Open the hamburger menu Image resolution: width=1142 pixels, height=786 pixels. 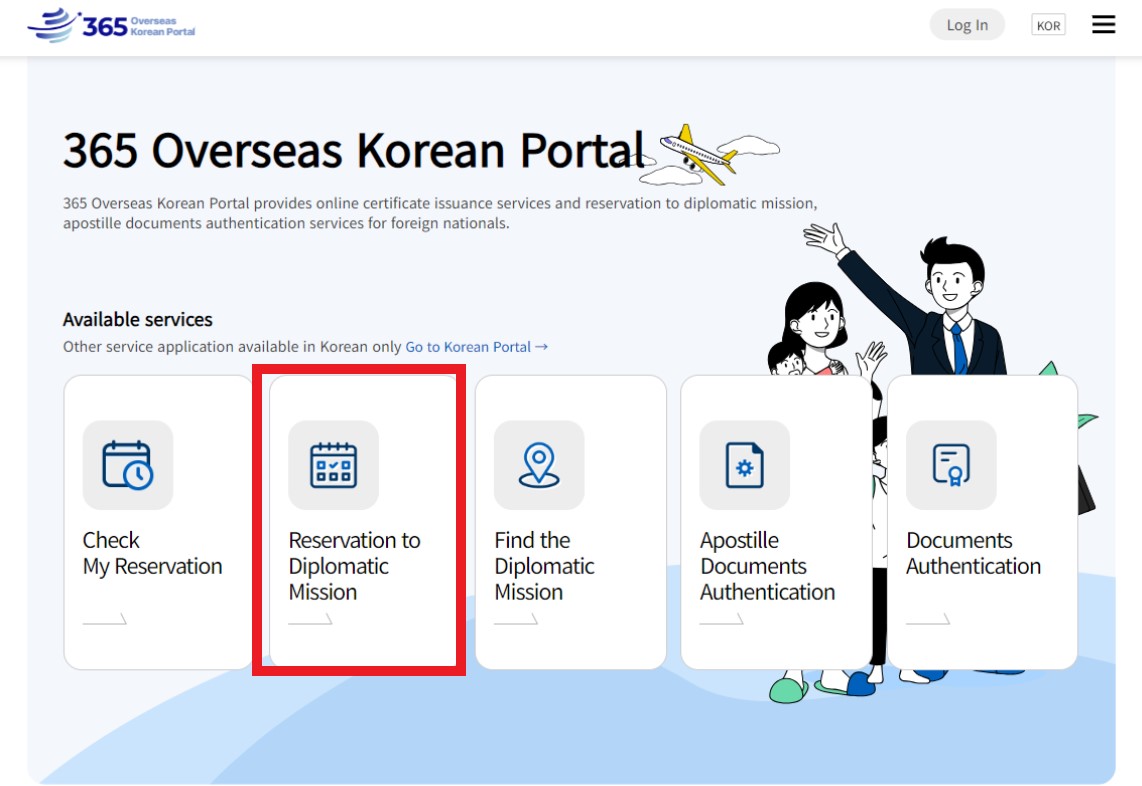pyautogui.click(x=1103, y=25)
